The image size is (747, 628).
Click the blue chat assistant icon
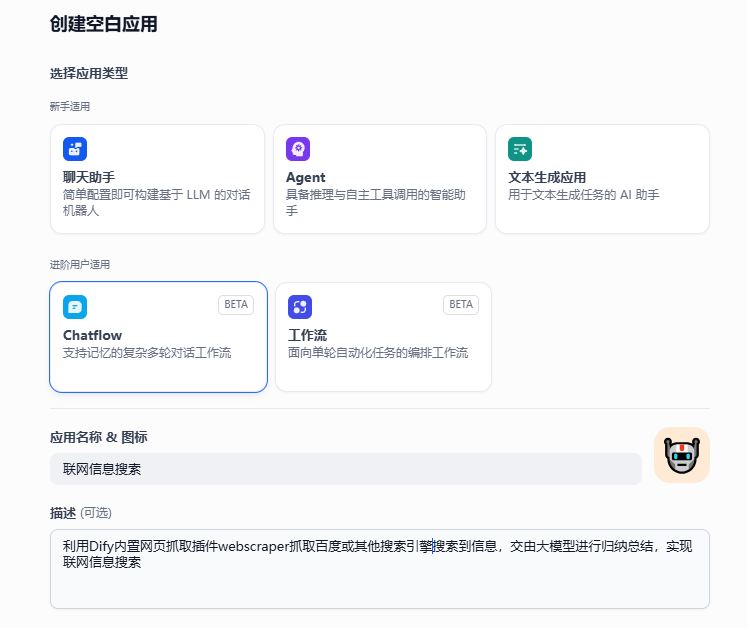point(75,149)
